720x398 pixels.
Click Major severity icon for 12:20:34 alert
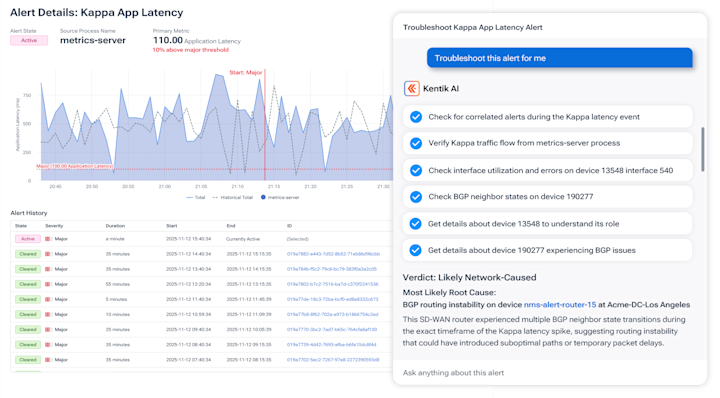pos(47,284)
